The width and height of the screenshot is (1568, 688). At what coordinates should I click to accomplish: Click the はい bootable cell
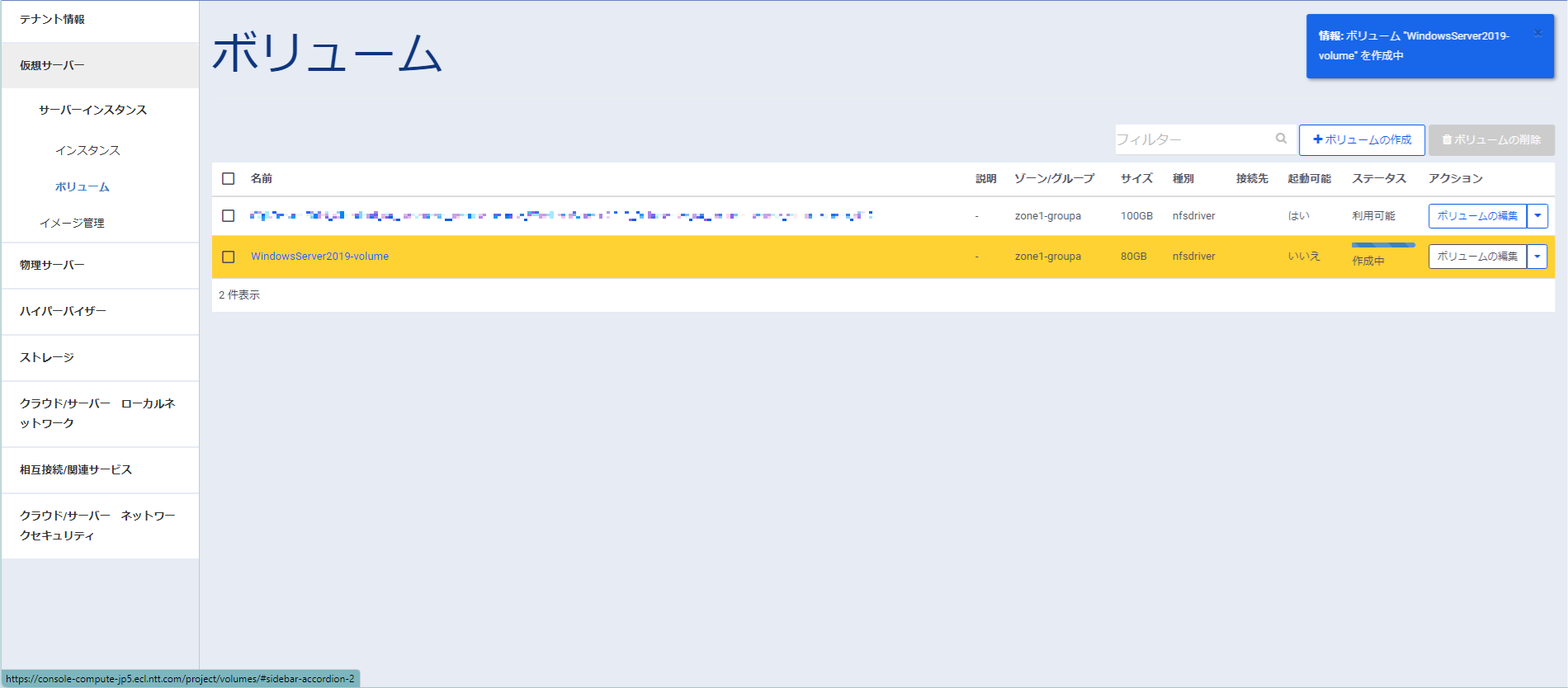point(1299,215)
